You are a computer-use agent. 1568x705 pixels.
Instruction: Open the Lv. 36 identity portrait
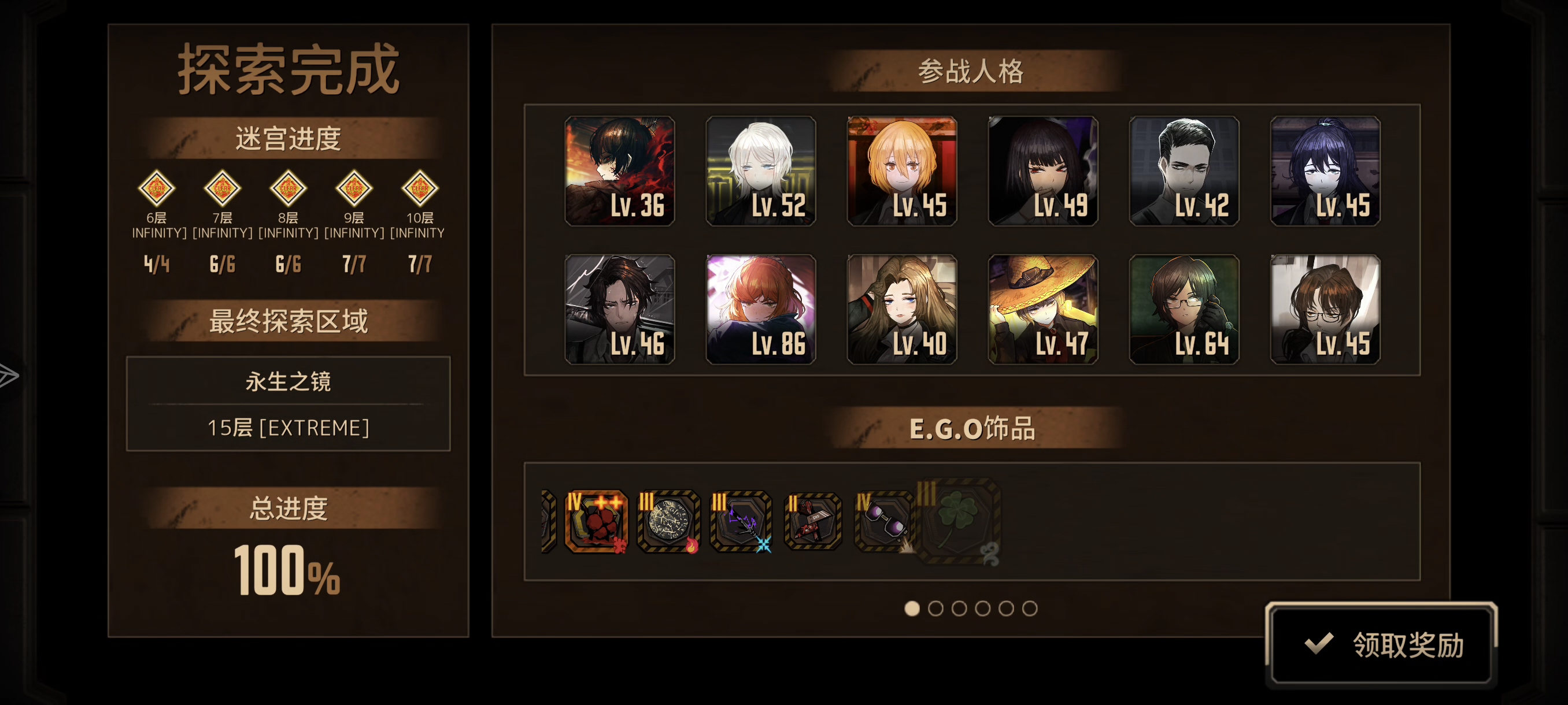pos(620,171)
